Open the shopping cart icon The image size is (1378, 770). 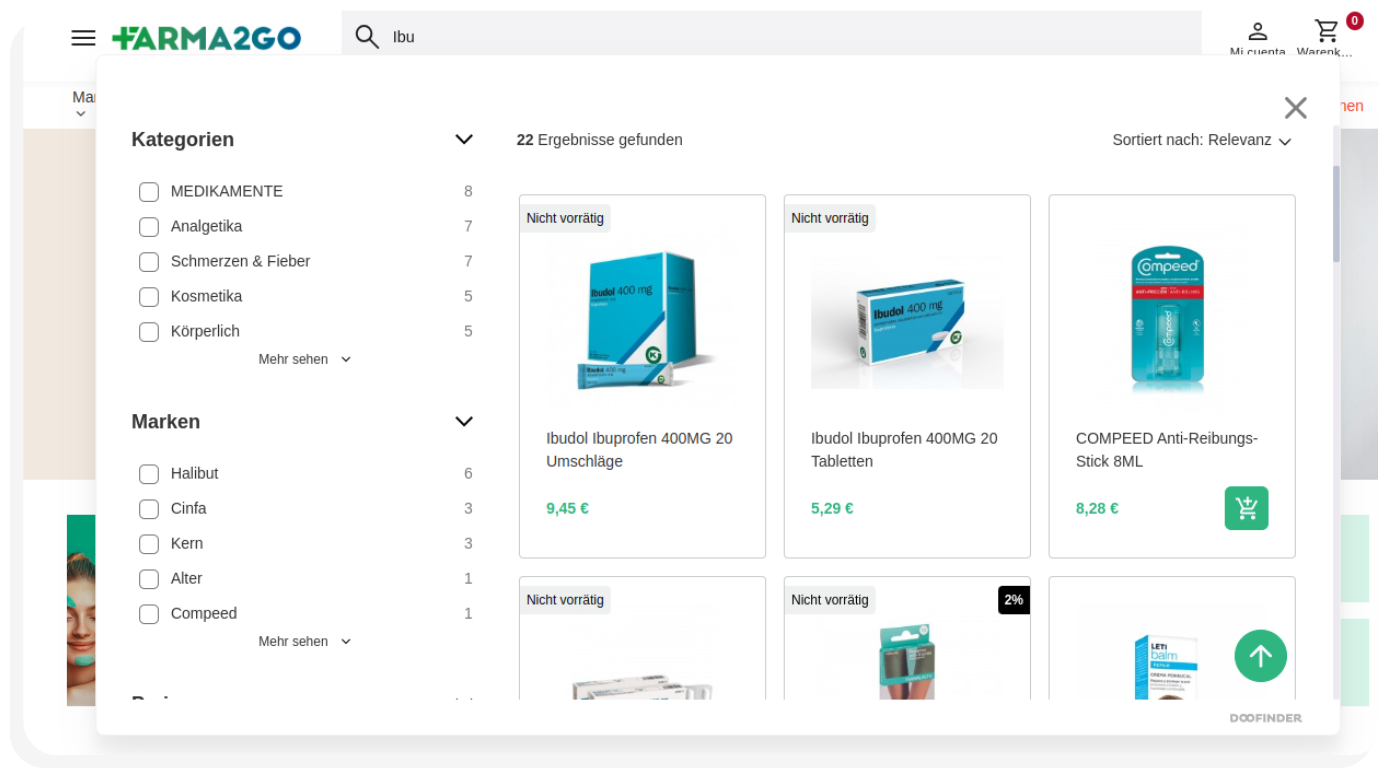tap(1326, 33)
